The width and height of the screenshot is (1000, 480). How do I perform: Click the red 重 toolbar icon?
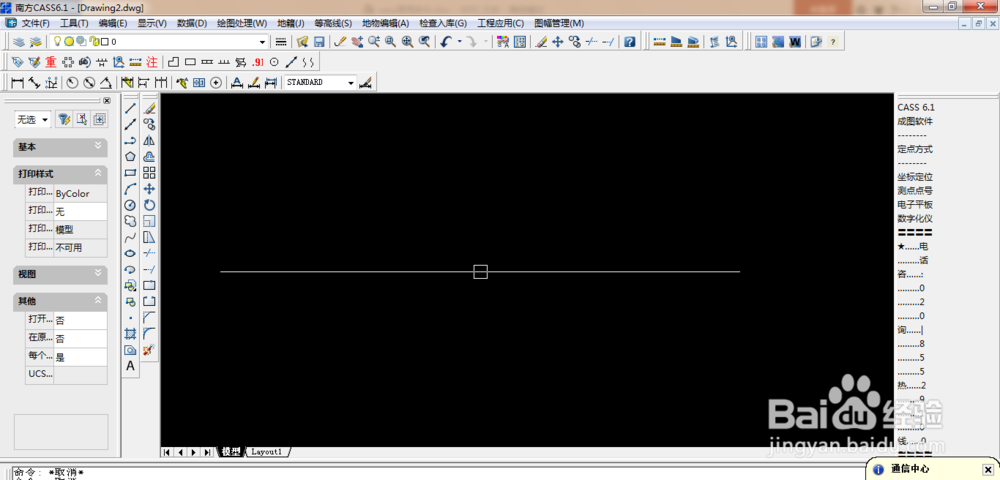point(51,62)
